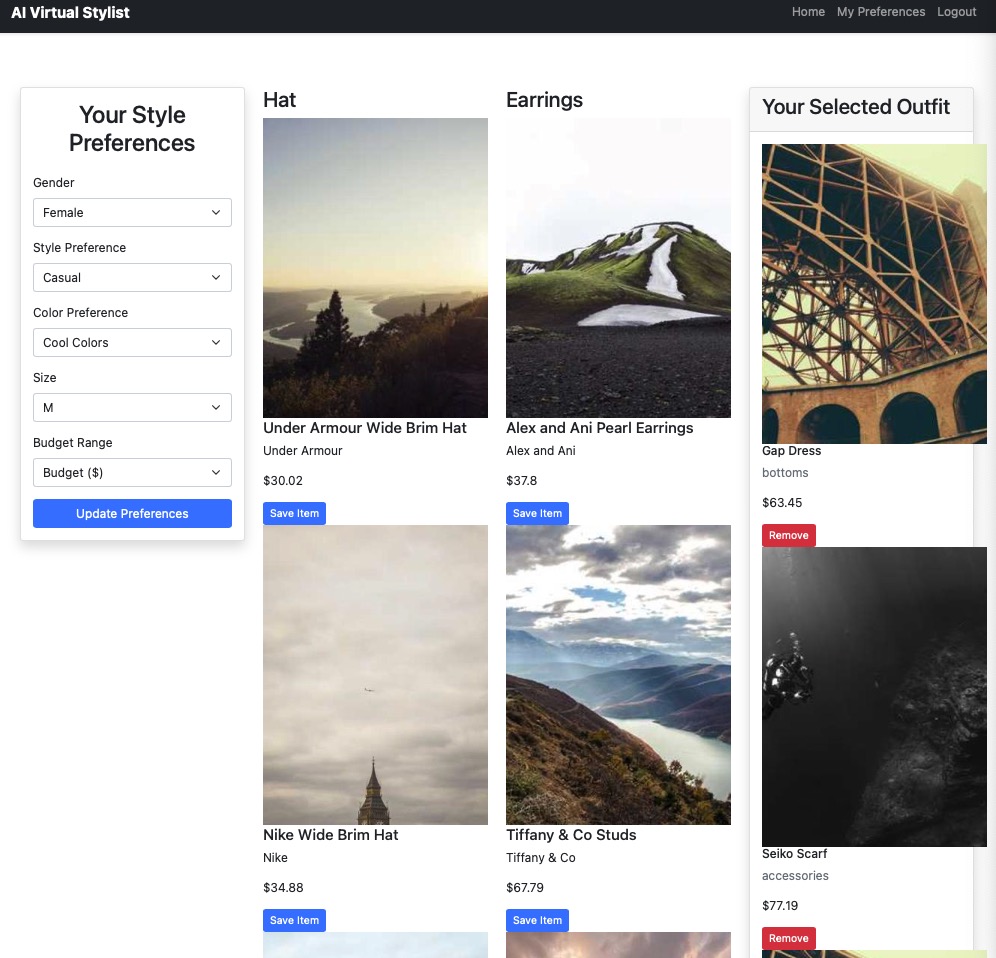This screenshot has width=996, height=958.
Task: Click the Gap Dress outfit image
Action: coord(874,294)
